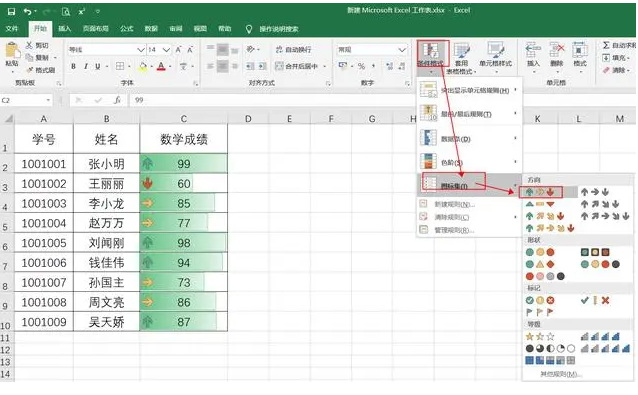Open the Merge & Center dropdown arrow
Viewport: 638px width, 395px height.
[325, 66]
